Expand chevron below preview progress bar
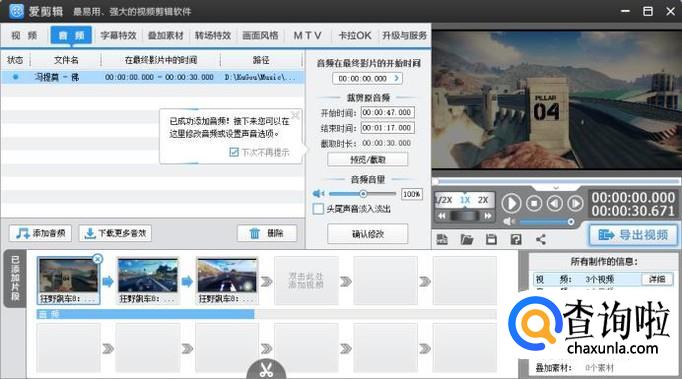This screenshot has height=379, width=682. 556,188
